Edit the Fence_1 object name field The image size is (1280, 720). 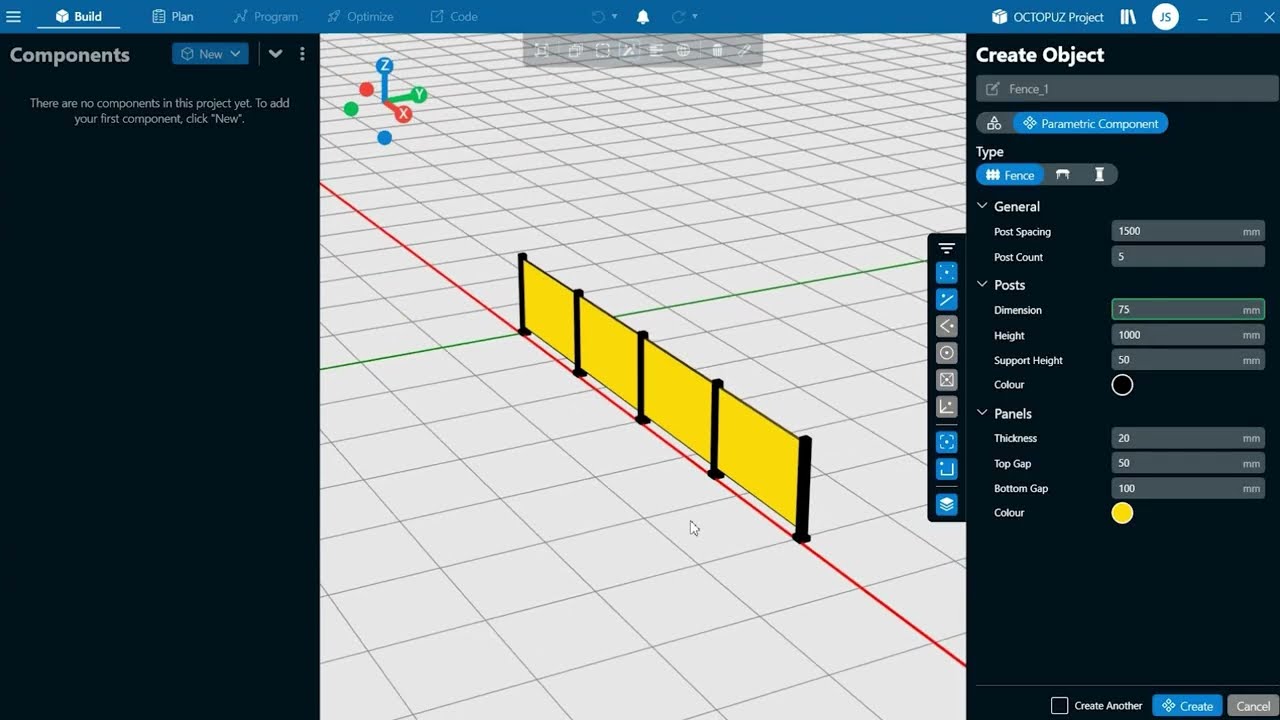click(x=1127, y=89)
